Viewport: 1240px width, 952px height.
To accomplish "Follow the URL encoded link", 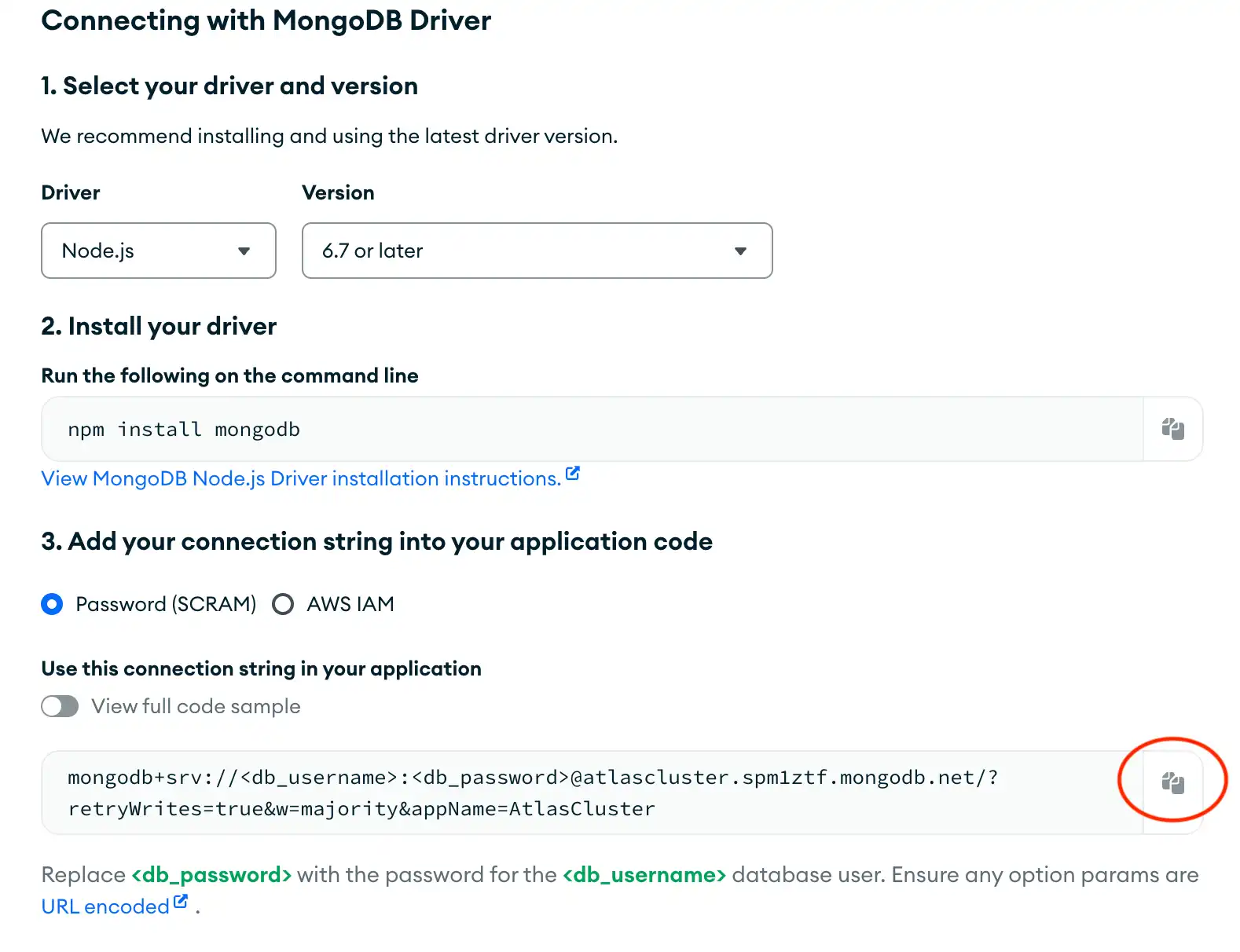I will coord(105,906).
